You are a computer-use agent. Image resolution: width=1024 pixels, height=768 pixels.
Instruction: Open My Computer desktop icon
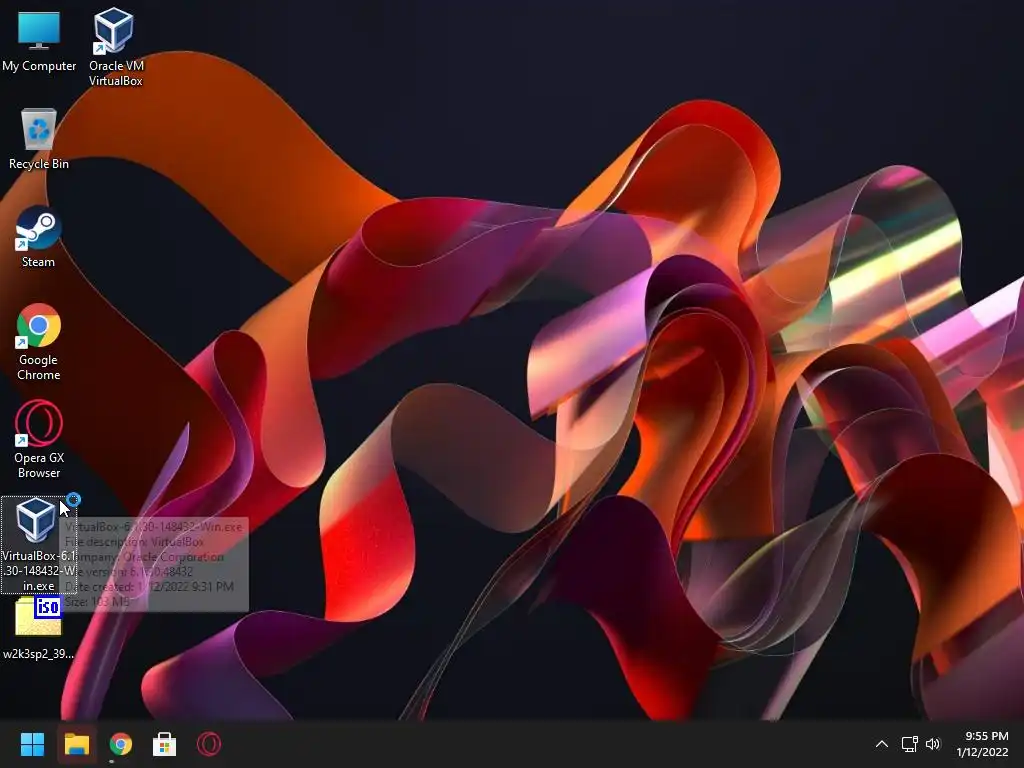click(x=39, y=41)
